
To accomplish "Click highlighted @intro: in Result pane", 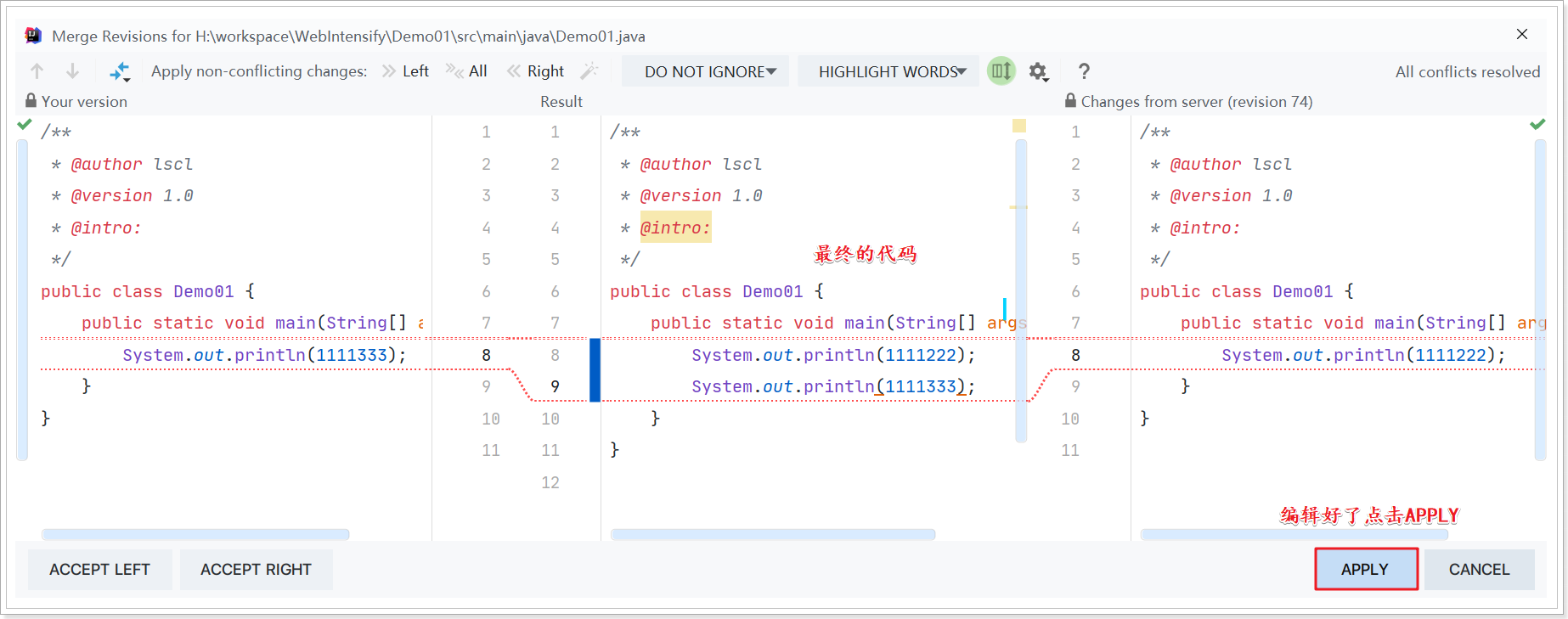I will click(675, 228).
